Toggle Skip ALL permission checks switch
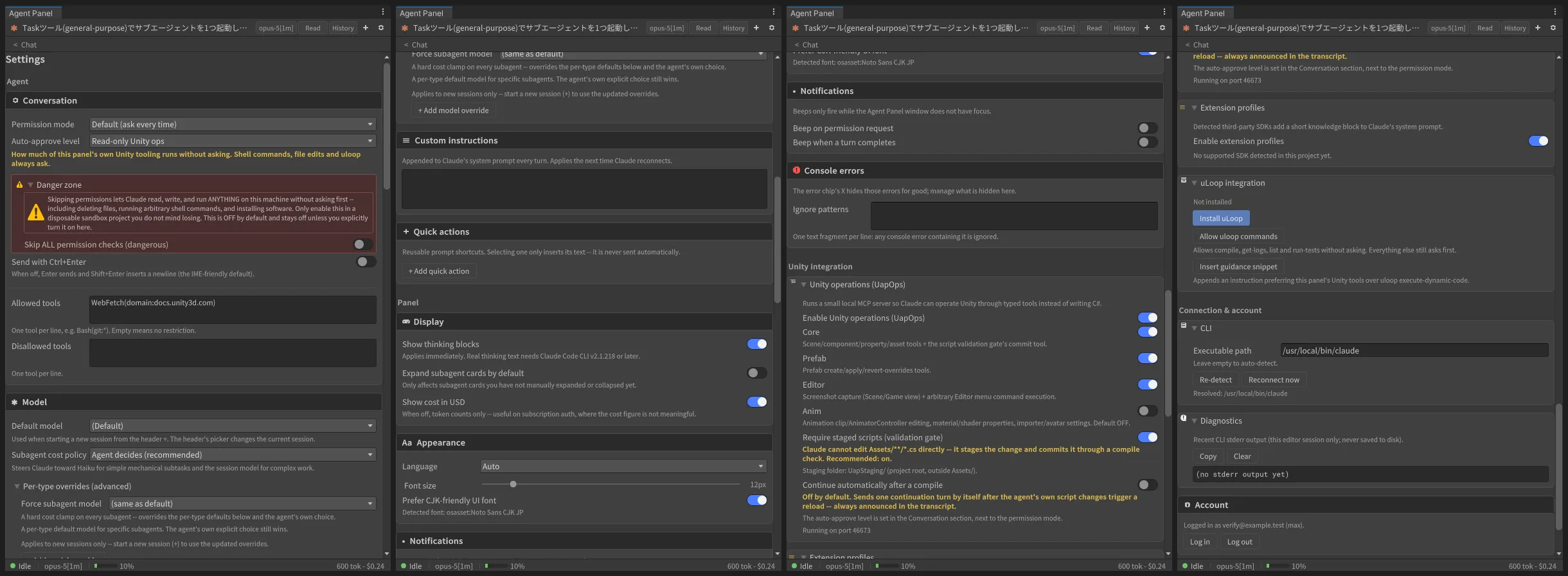 pyautogui.click(x=363, y=244)
